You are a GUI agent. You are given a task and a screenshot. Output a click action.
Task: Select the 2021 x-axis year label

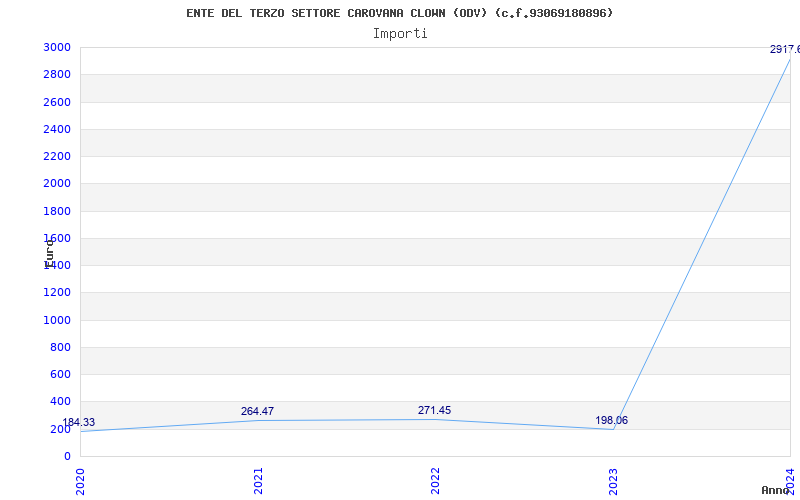258,480
